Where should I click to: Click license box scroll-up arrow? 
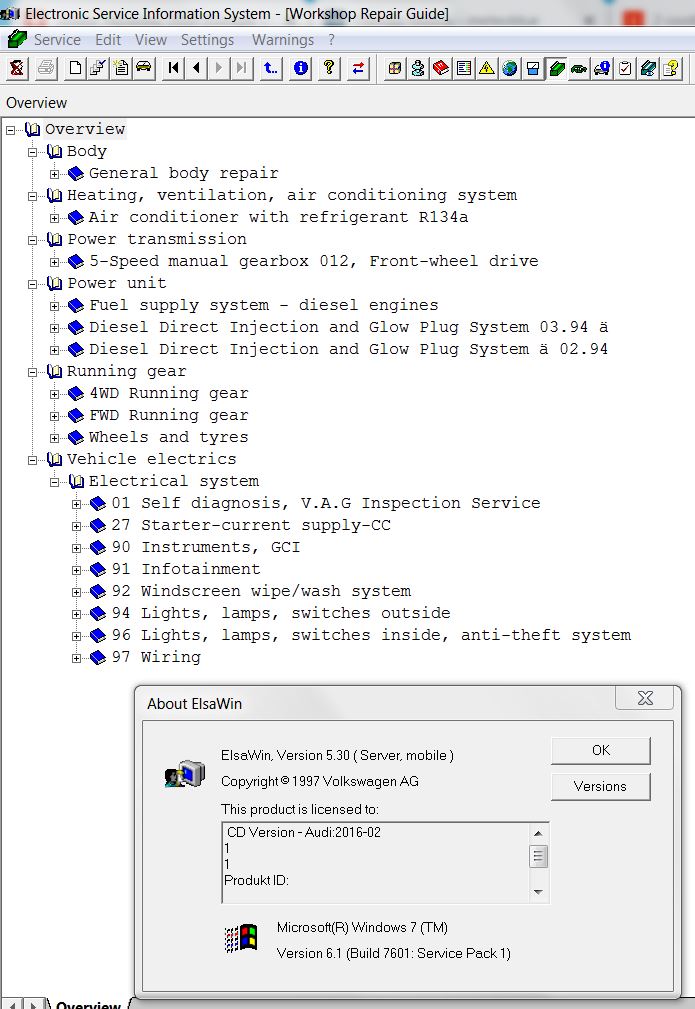539,833
